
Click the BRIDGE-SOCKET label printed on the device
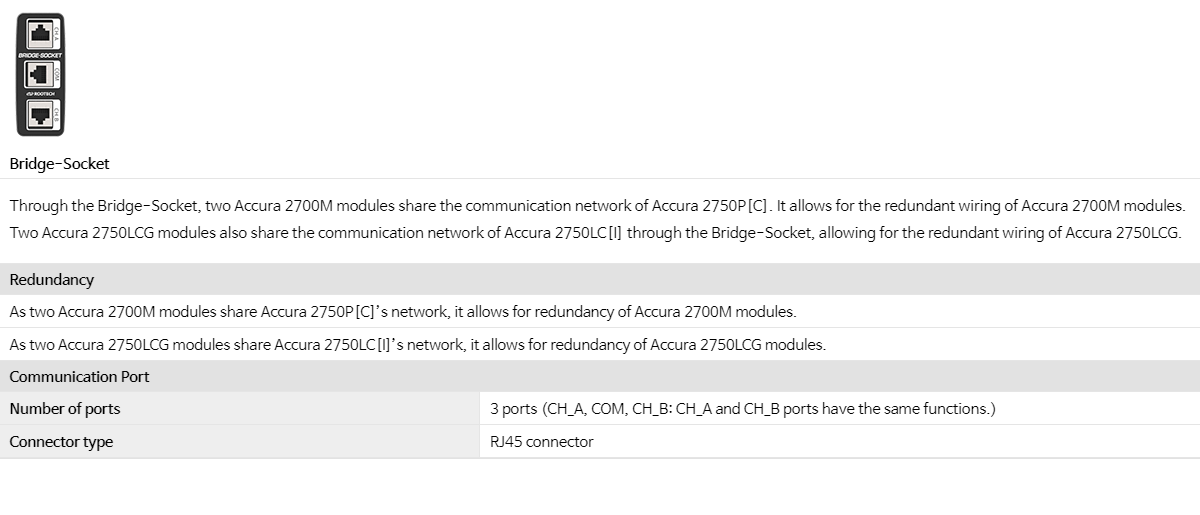[x=40, y=55]
